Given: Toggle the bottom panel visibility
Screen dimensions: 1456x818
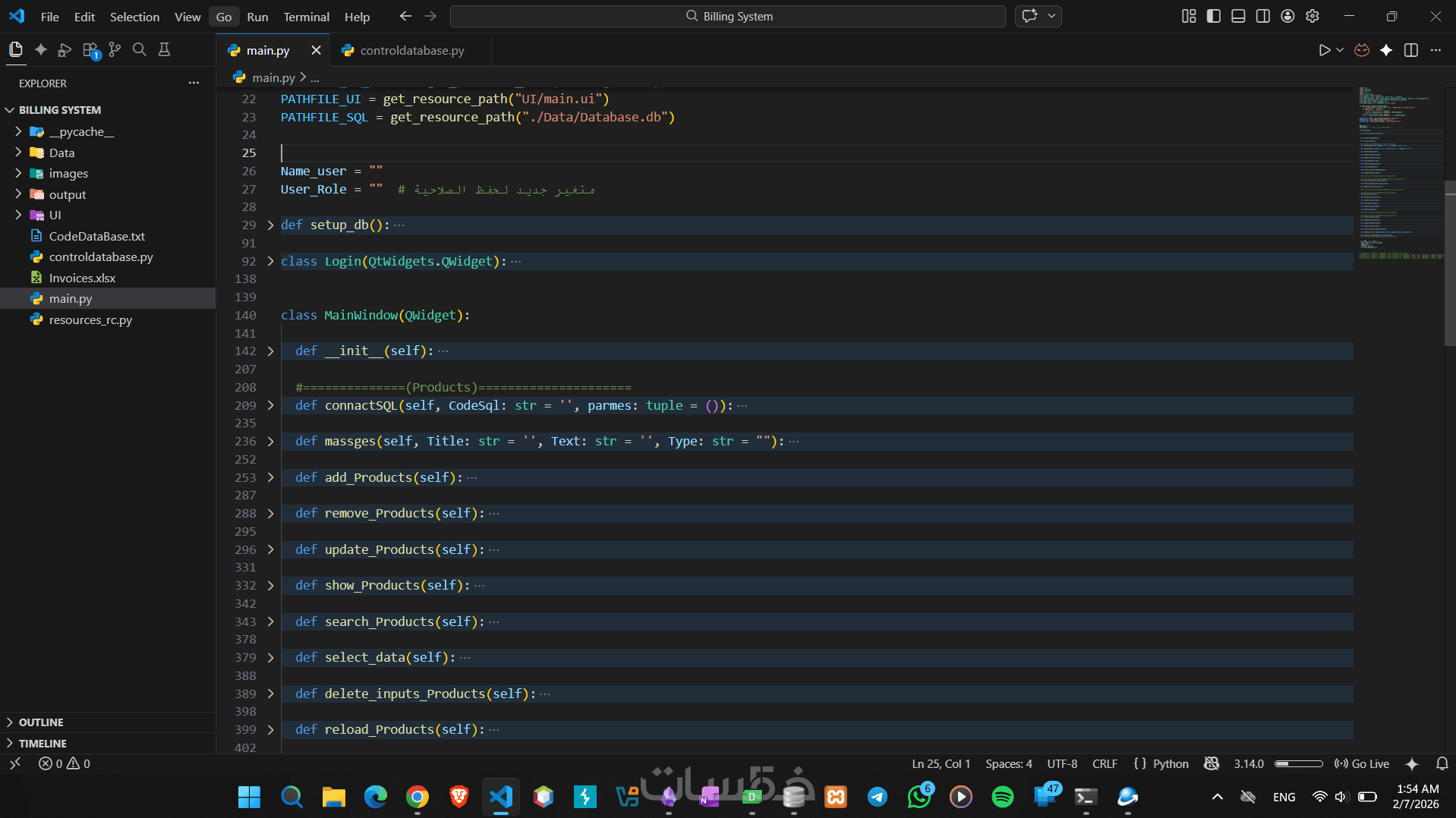Looking at the screenshot, I should pos(1238,16).
